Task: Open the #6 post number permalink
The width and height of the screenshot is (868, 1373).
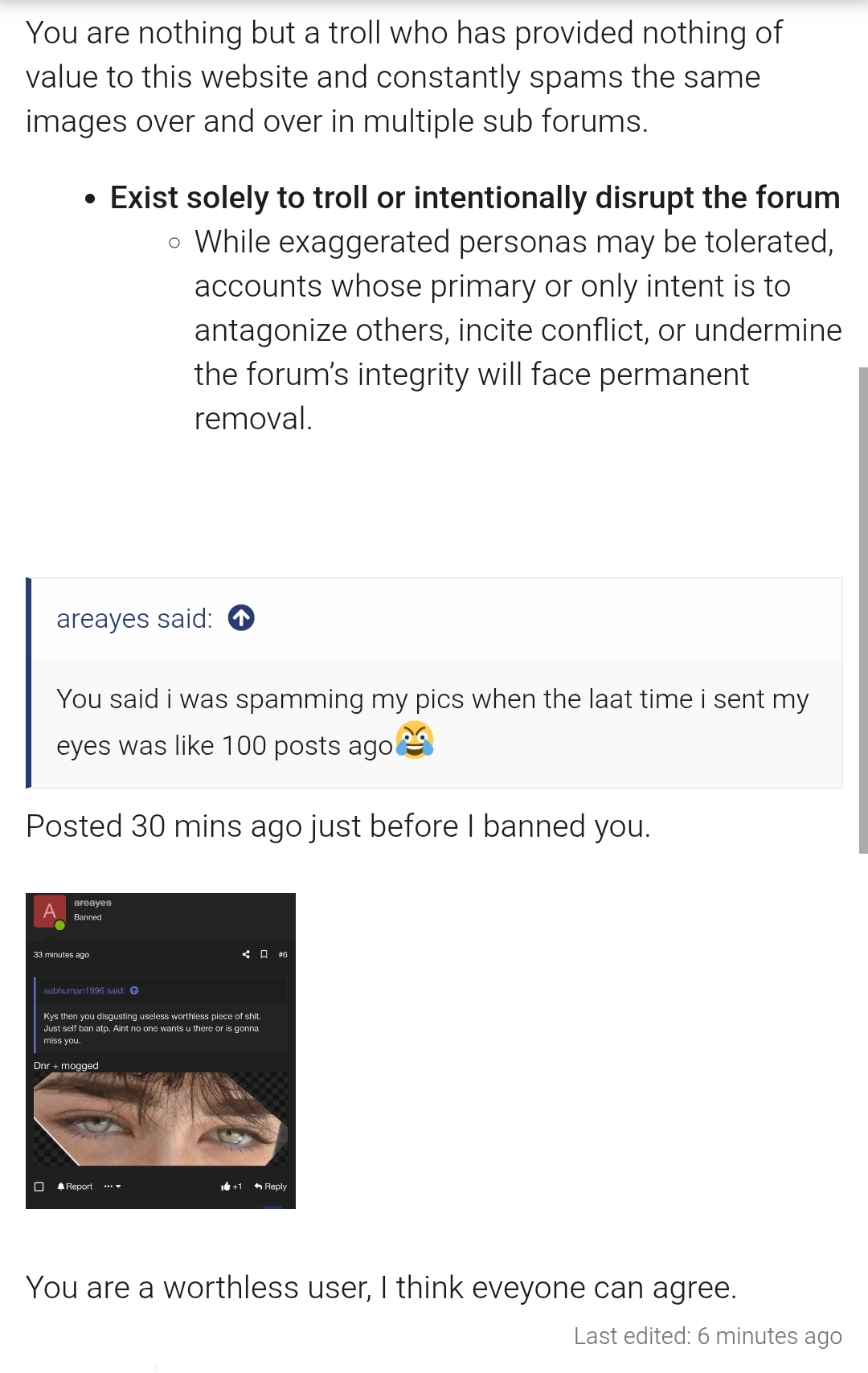Action: pos(283,955)
